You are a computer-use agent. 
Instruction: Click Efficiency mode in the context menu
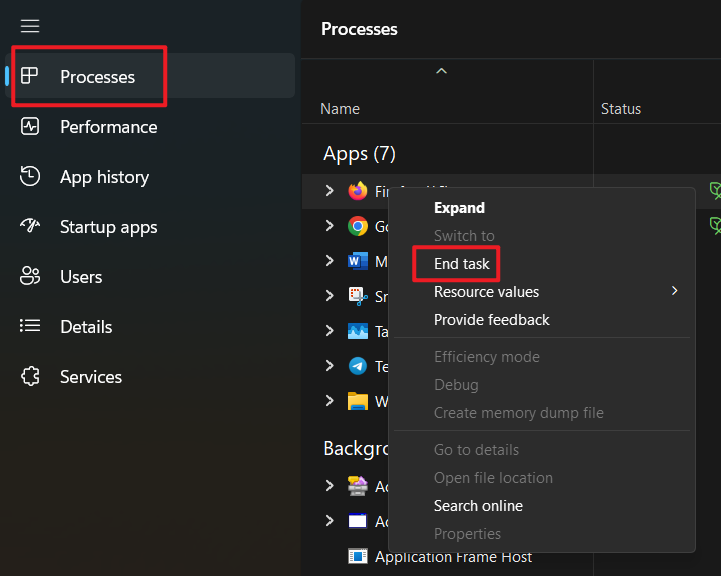point(486,357)
